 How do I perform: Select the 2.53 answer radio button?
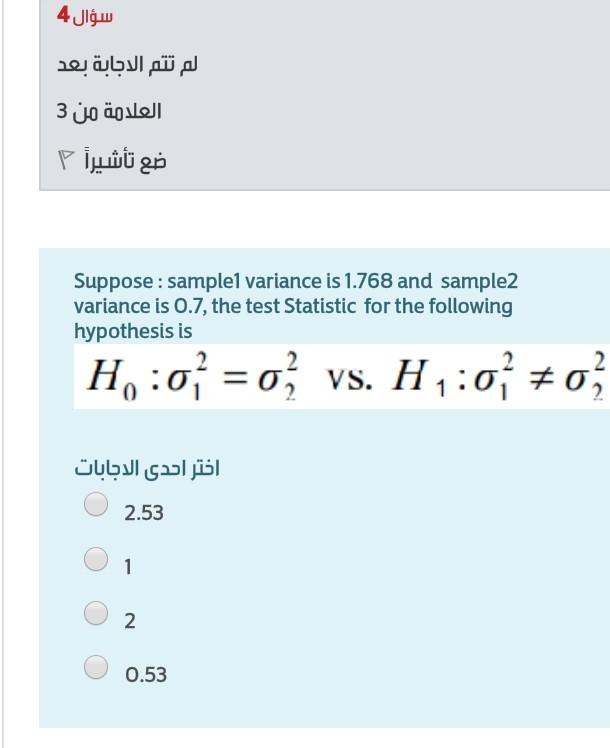[x=96, y=504]
